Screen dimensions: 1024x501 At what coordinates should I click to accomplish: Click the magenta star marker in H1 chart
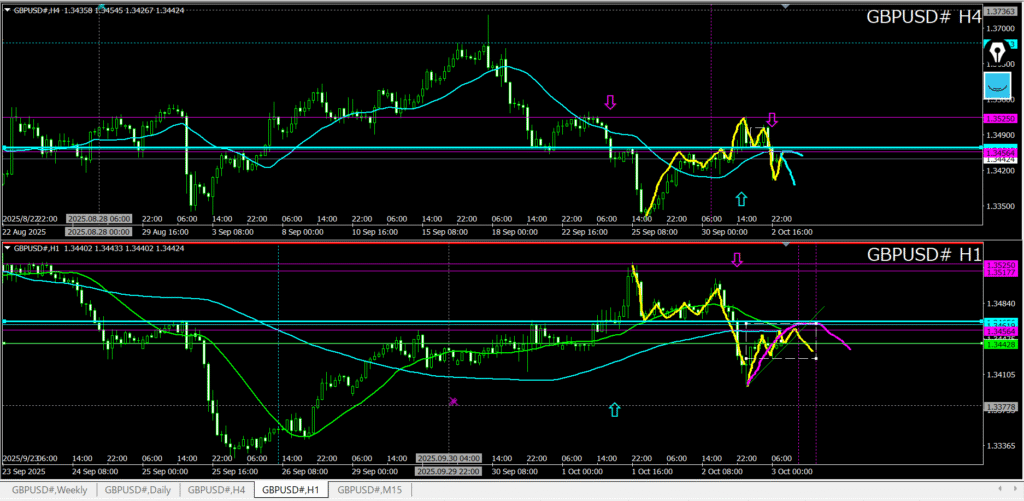(x=453, y=401)
